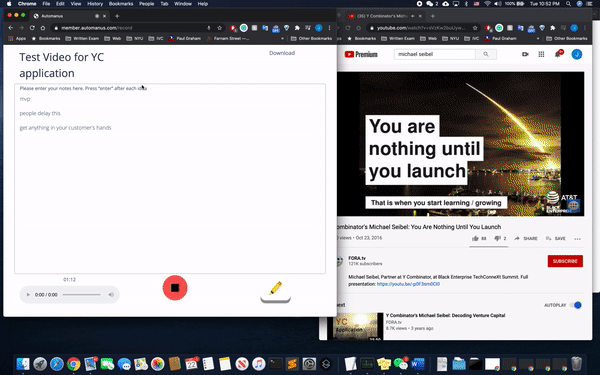Click Download in the Automanus page
Viewport: 600px width, 375px height.
click(x=282, y=53)
